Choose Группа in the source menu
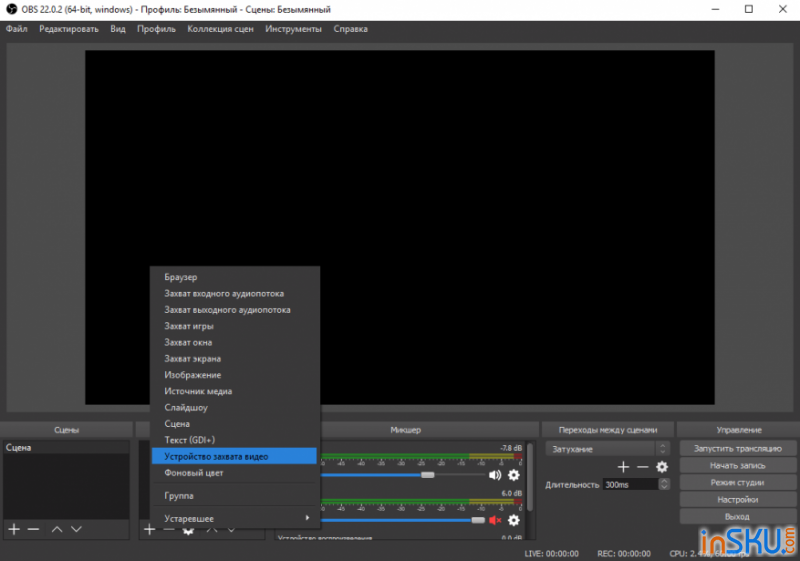This screenshot has width=800, height=561. [x=234, y=496]
